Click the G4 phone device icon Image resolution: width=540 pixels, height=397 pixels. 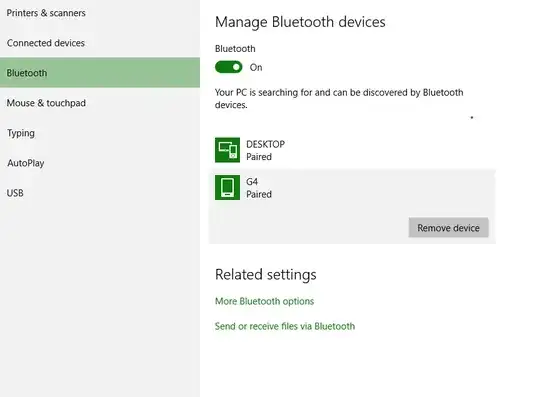pos(227,187)
